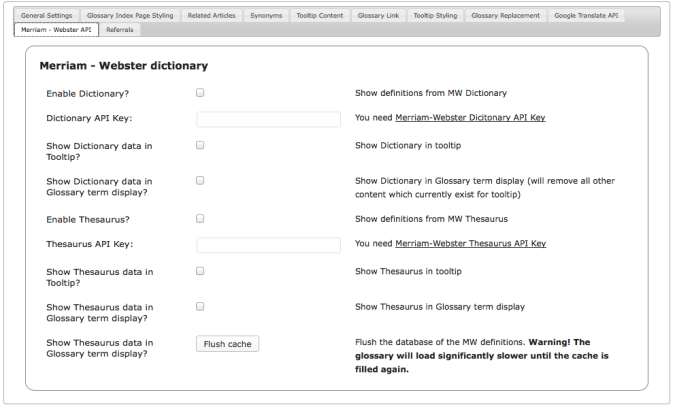Switch to the Tooltip Styling tab
This screenshot has height=407, width=675.
pyautogui.click(x=435, y=16)
